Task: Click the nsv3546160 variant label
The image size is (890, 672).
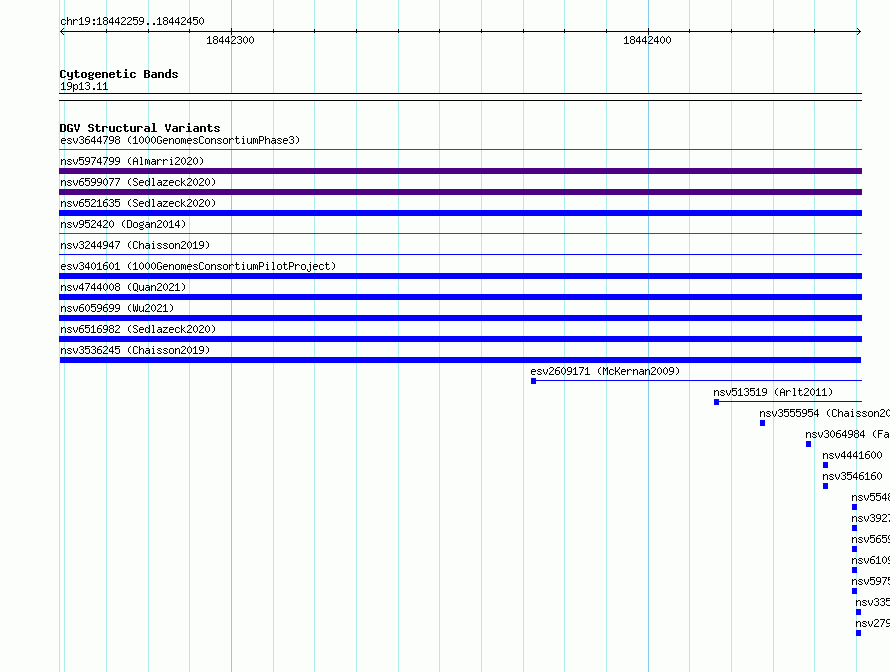Action: [852, 476]
